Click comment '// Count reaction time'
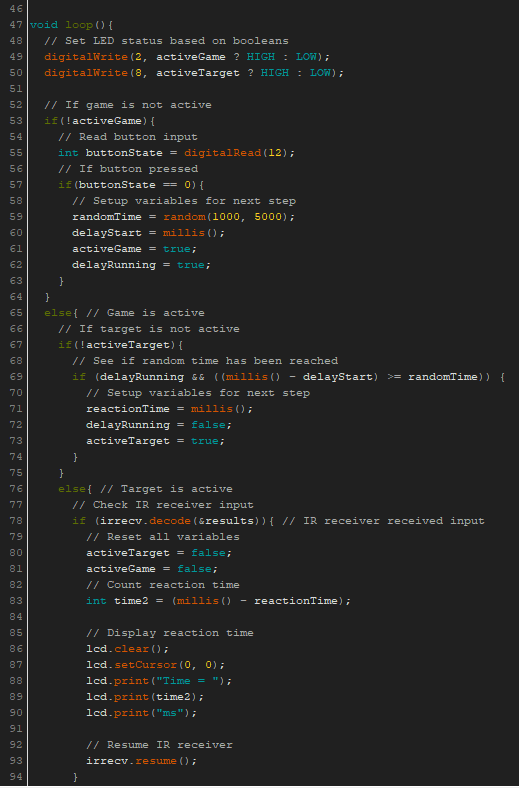The width and height of the screenshot is (519, 788). [163, 585]
